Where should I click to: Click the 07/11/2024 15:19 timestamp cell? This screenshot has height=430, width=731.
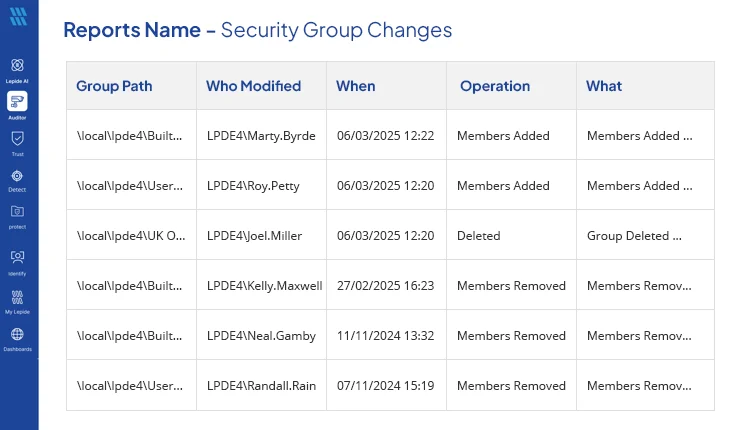[x=386, y=386]
